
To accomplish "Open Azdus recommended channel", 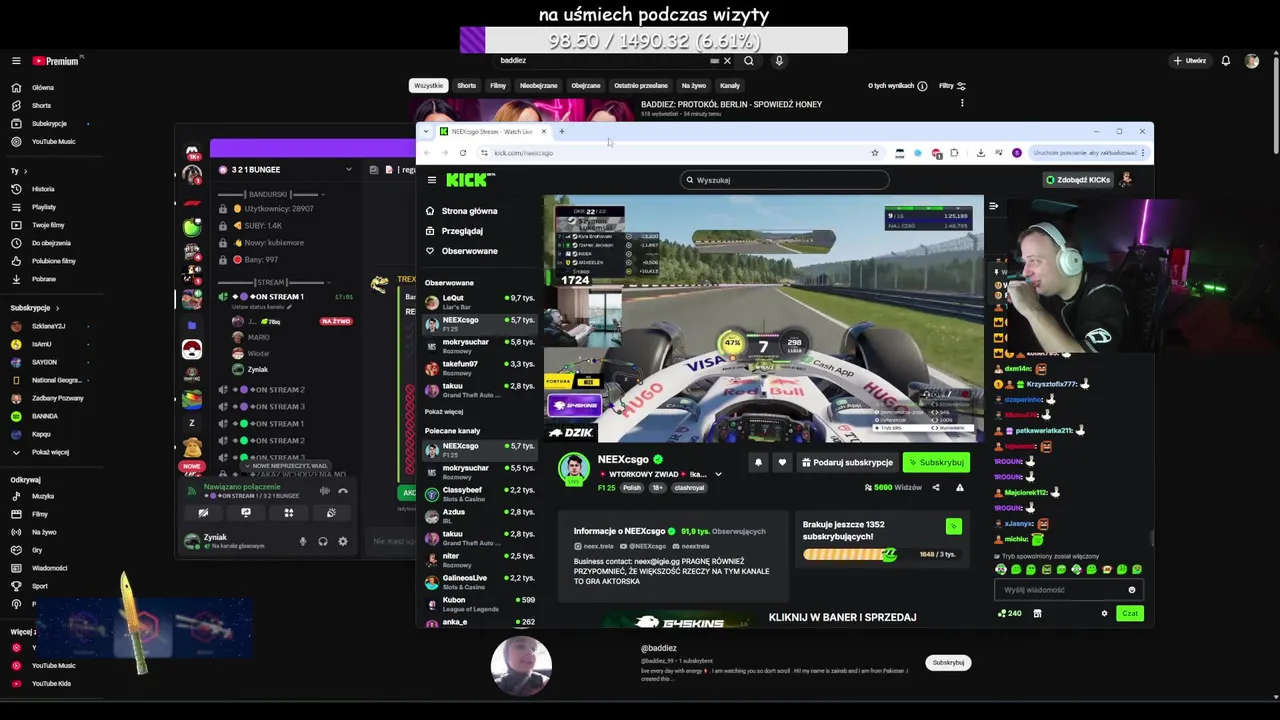I will 479,515.
